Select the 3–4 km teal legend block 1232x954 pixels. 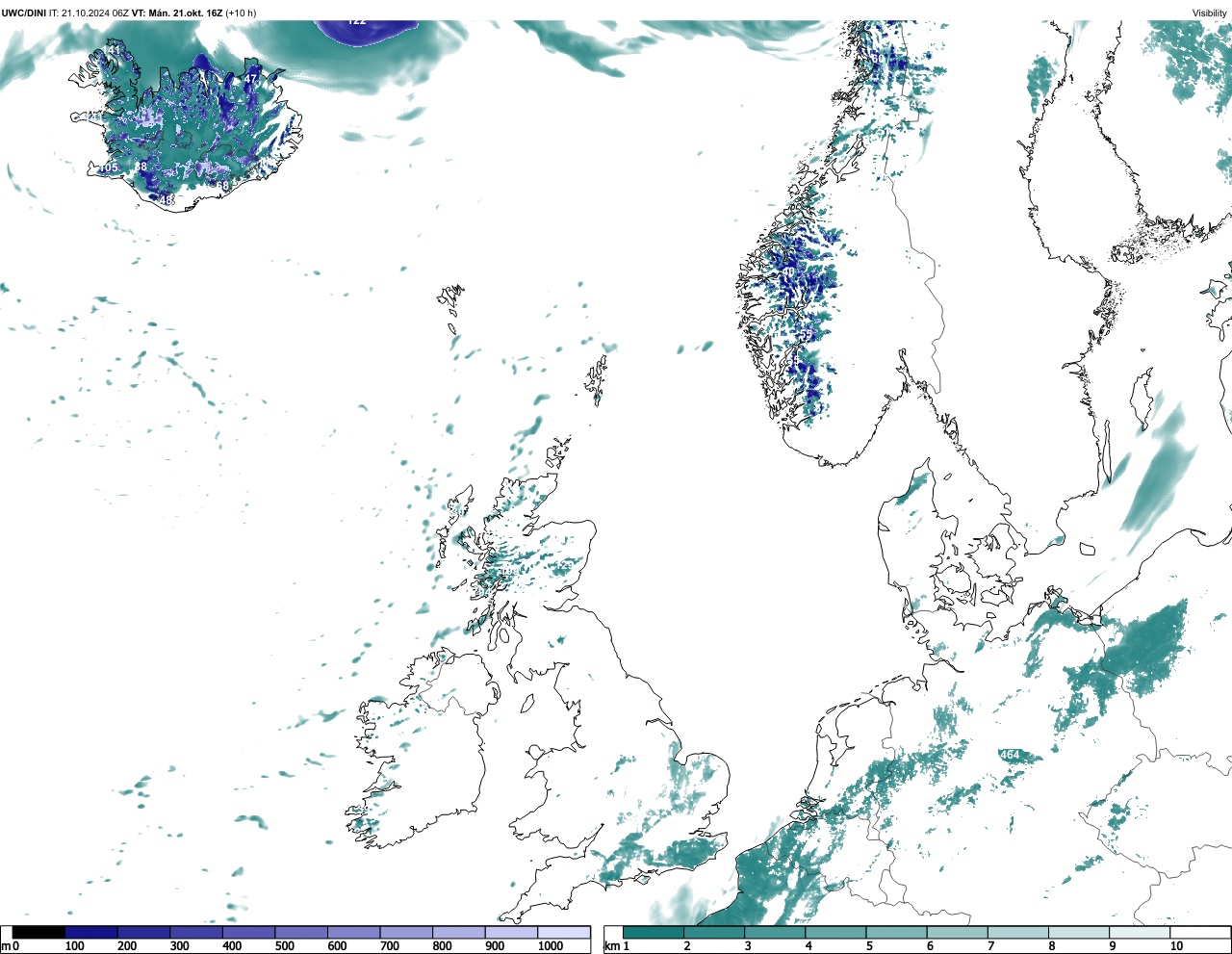(x=775, y=932)
